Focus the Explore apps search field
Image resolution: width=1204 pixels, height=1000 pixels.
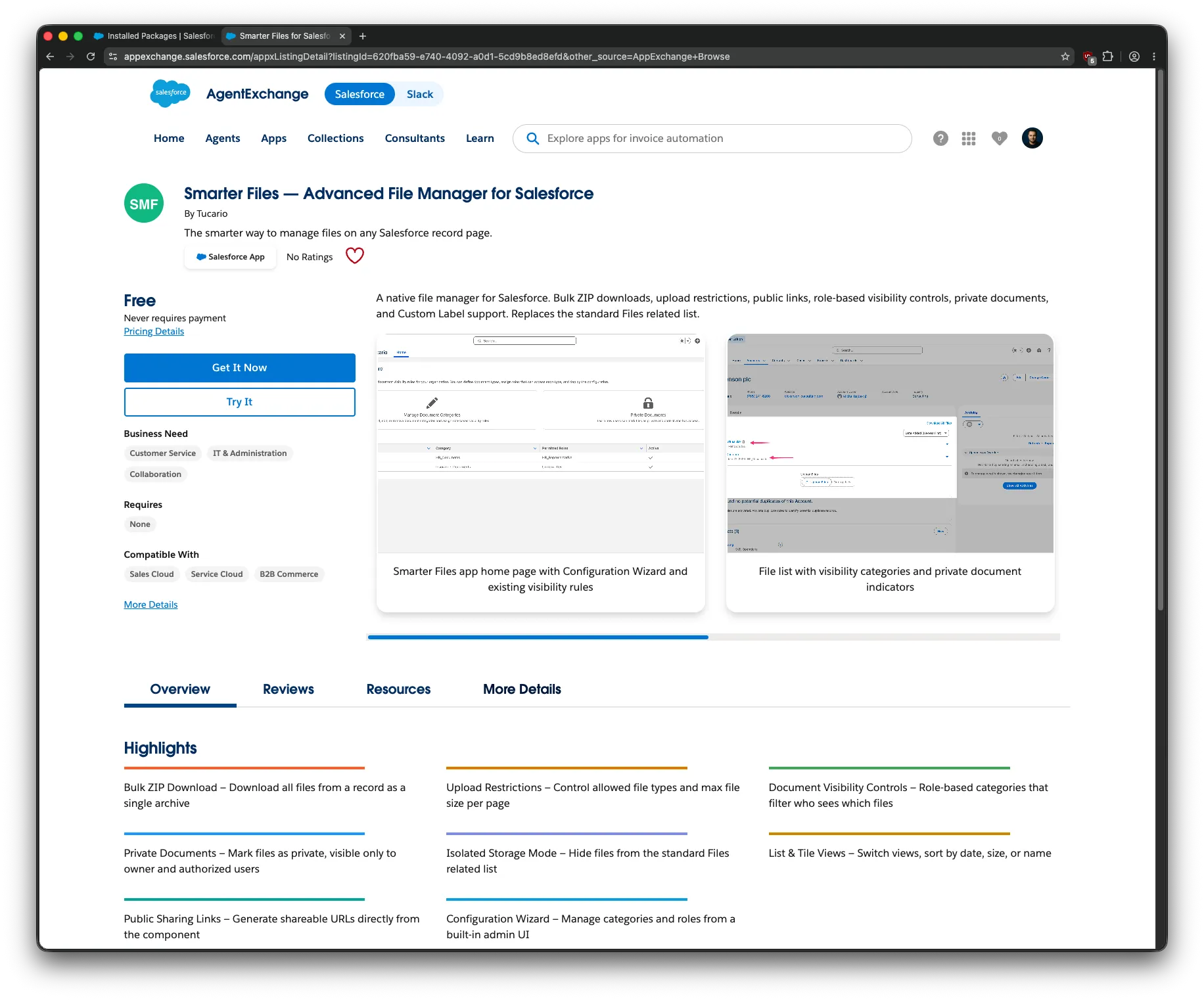click(x=712, y=139)
